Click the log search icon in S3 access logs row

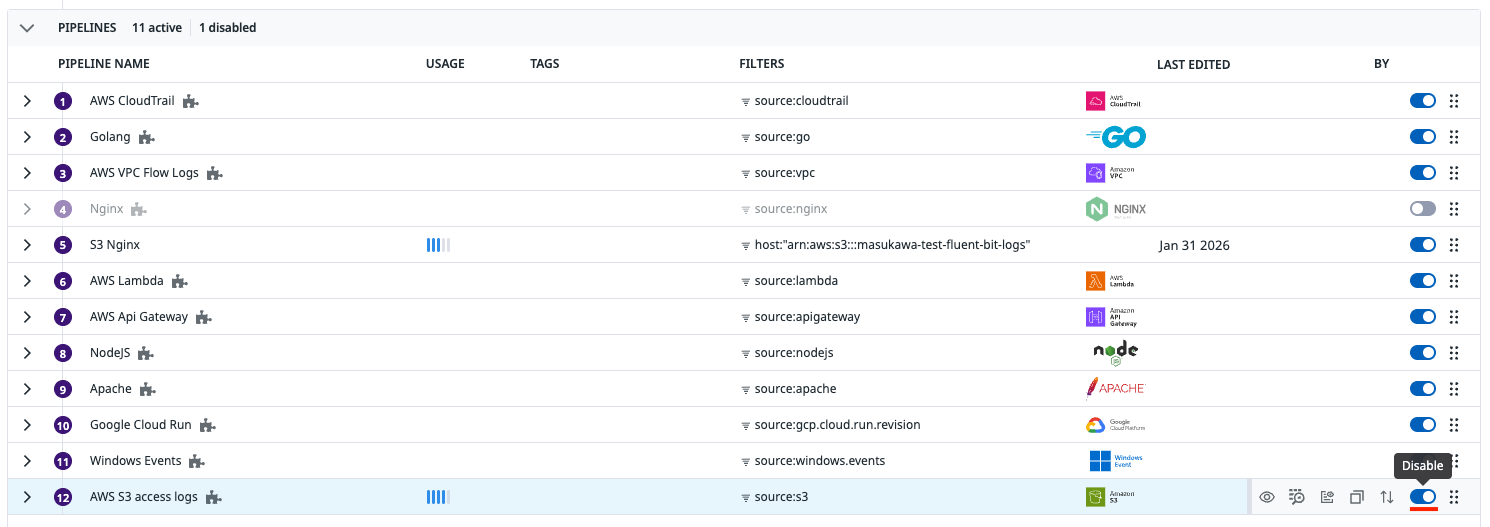[x=1297, y=497]
